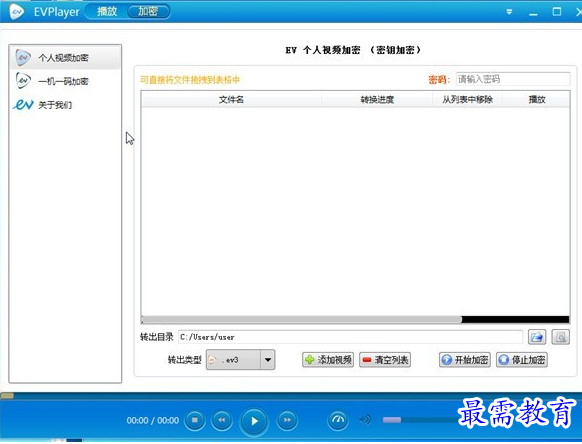Click the 可直接将文件拖拽到表格中 hint text

[x=190, y=80]
